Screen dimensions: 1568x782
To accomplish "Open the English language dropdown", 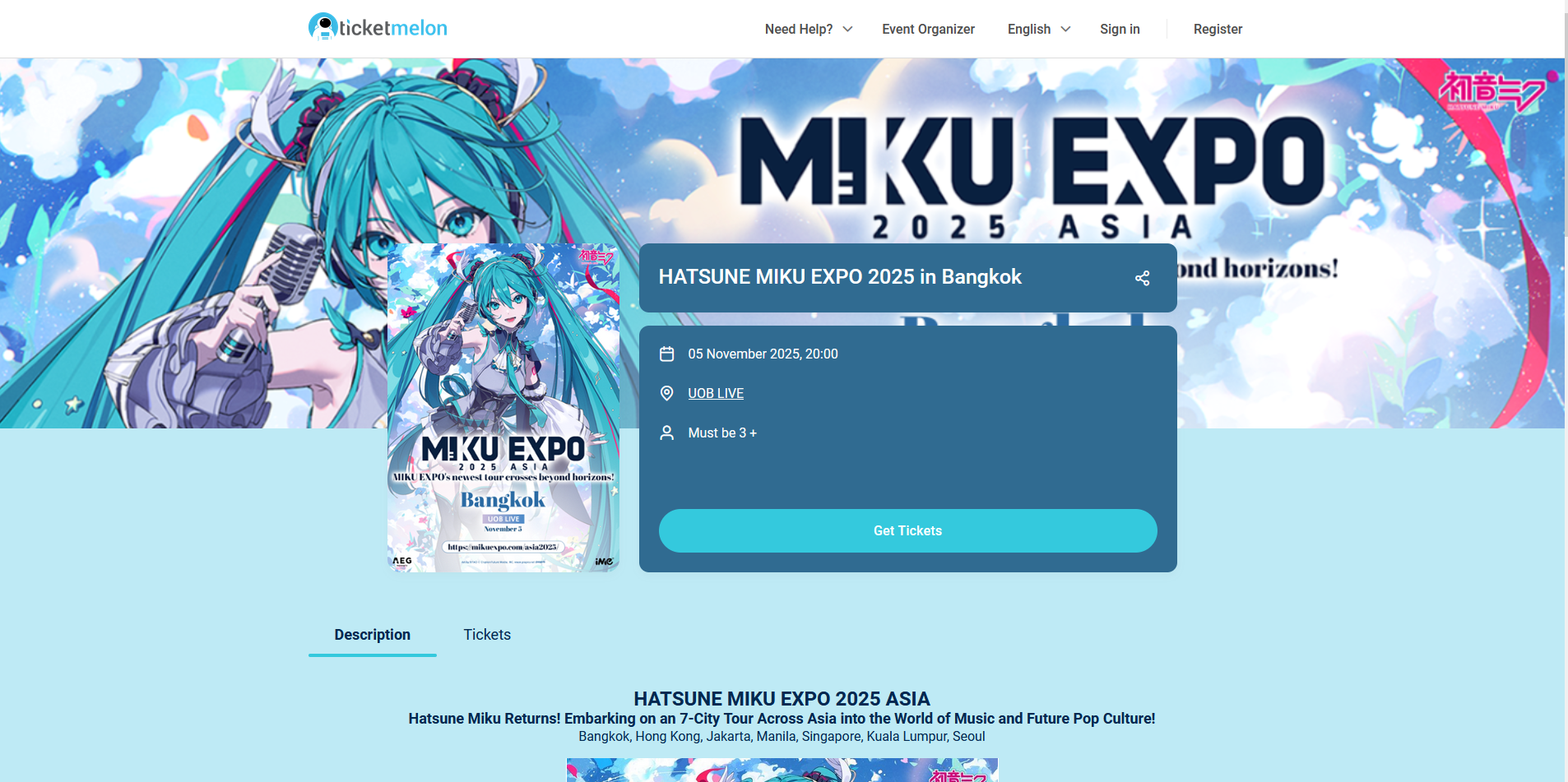I will coord(1039,29).
